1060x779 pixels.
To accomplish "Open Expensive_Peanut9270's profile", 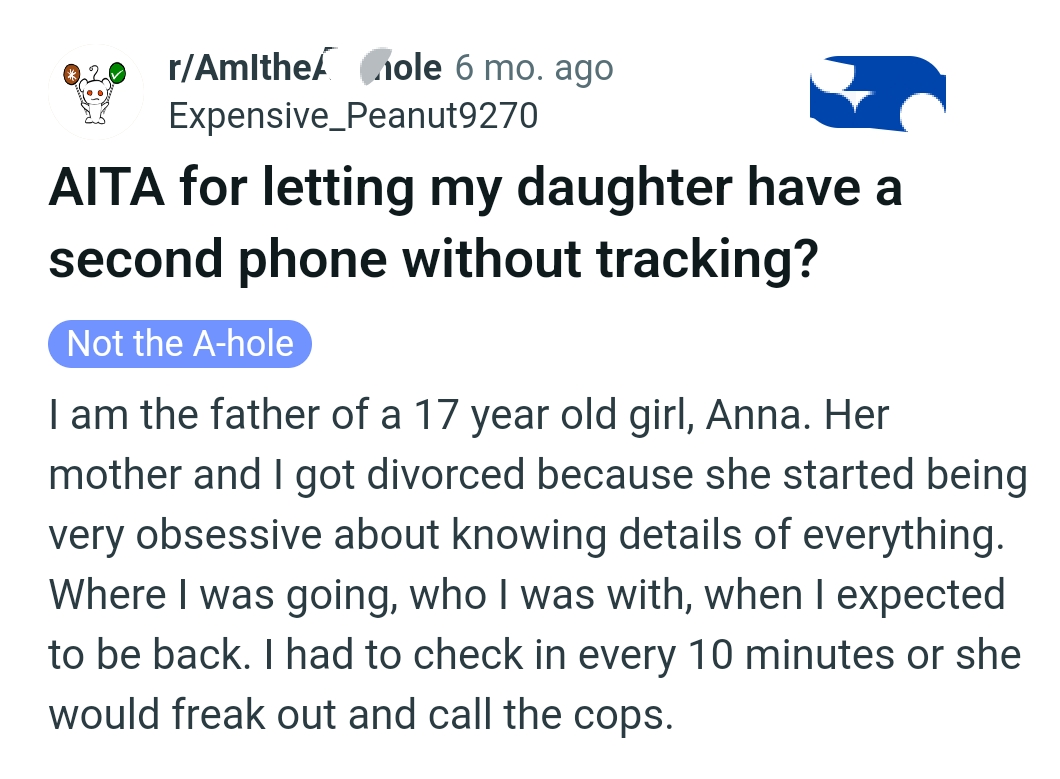I will click(x=353, y=116).
